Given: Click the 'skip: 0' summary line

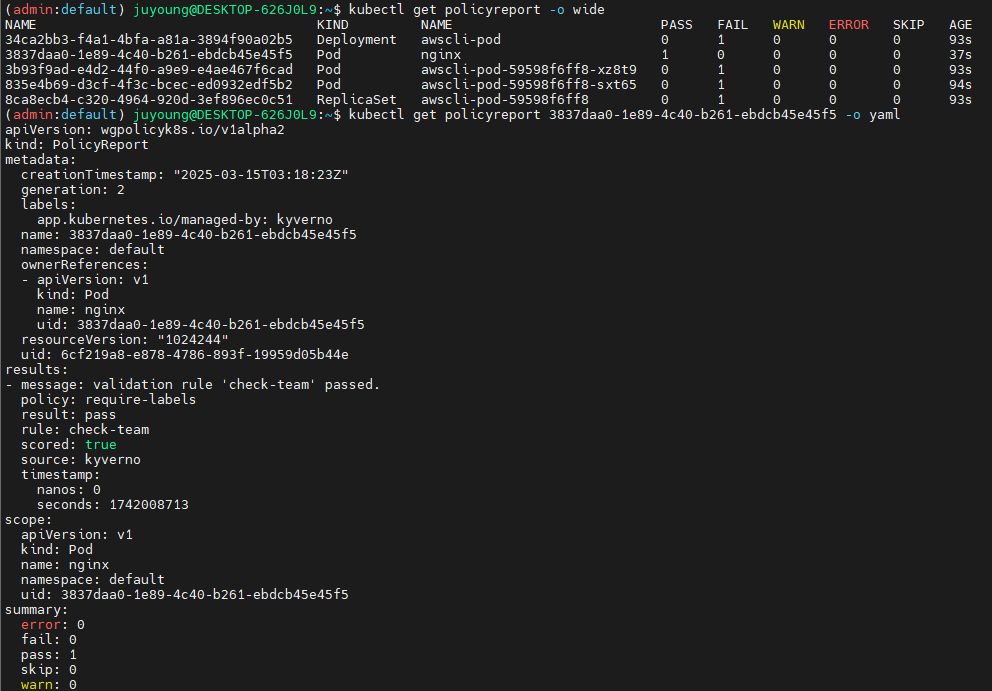Looking at the screenshot, I should coord(49,670).
